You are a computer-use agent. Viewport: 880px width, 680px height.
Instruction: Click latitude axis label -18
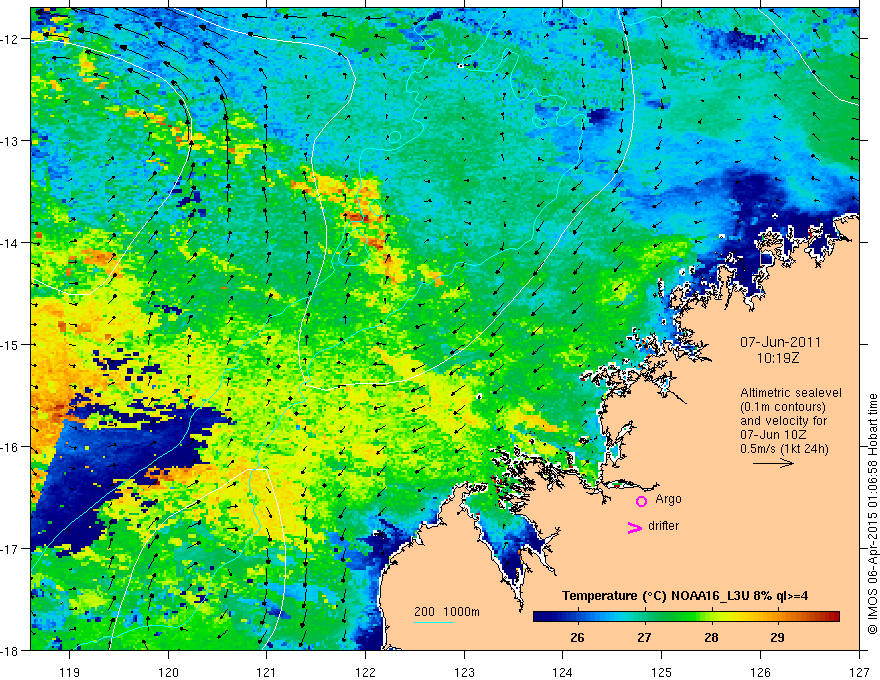coord(10,650)
